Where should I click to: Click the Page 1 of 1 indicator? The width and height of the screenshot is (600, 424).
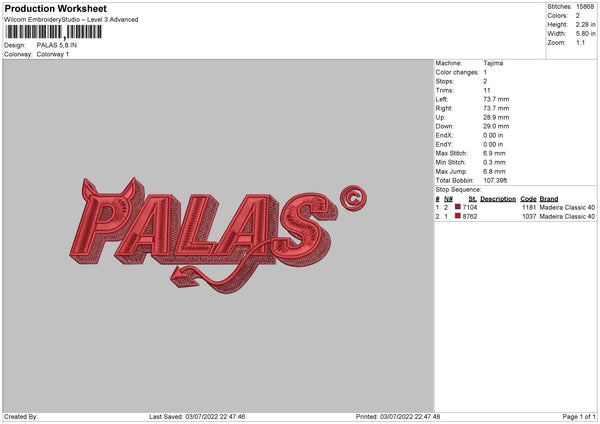pos(579,416)
